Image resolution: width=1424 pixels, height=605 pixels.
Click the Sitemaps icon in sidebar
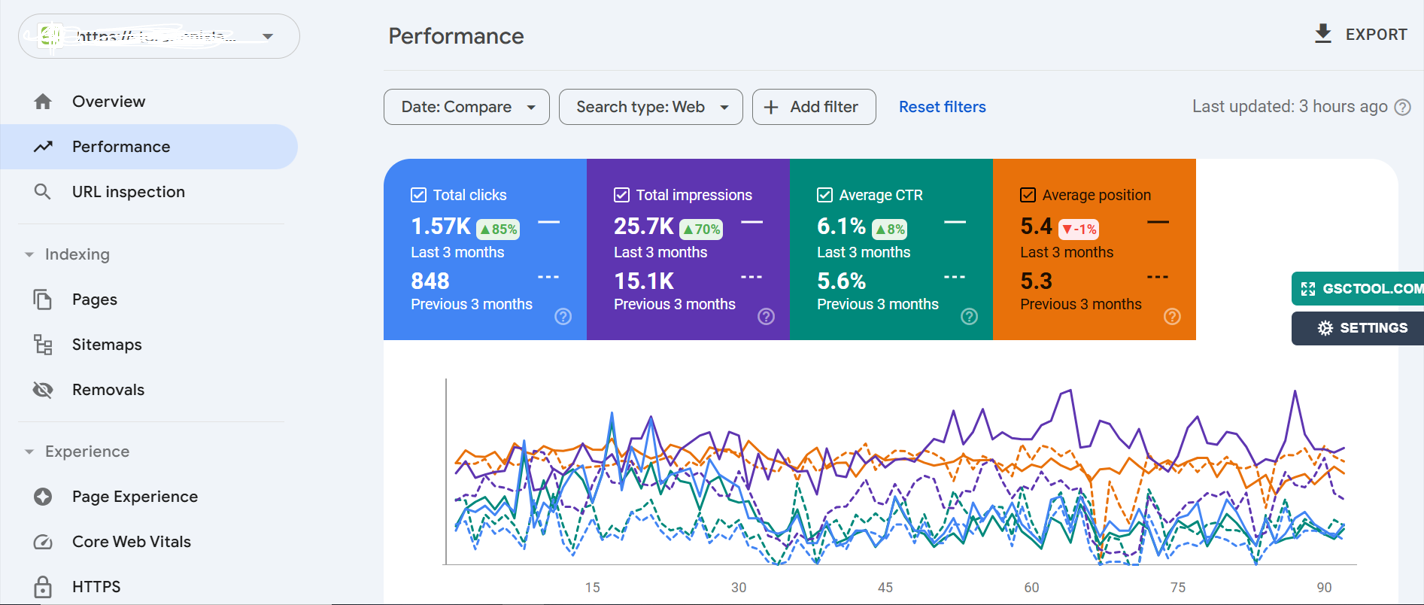[x=42, y=345]
